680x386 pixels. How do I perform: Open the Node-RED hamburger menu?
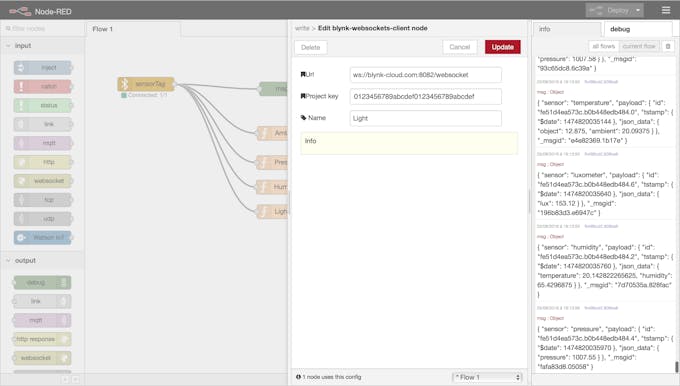point(666,10)
